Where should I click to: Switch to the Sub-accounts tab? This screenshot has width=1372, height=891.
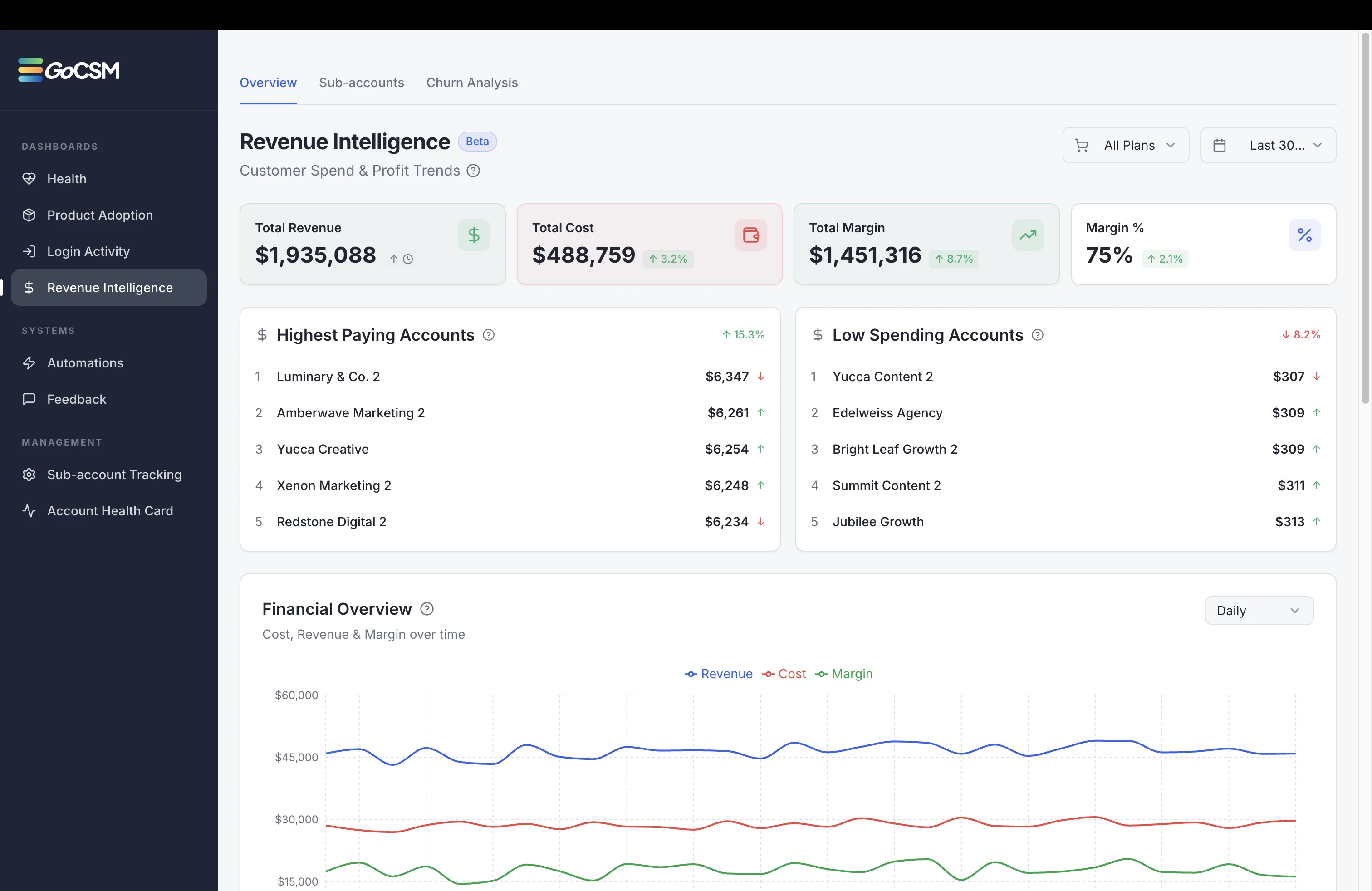(x=362, y=83)
